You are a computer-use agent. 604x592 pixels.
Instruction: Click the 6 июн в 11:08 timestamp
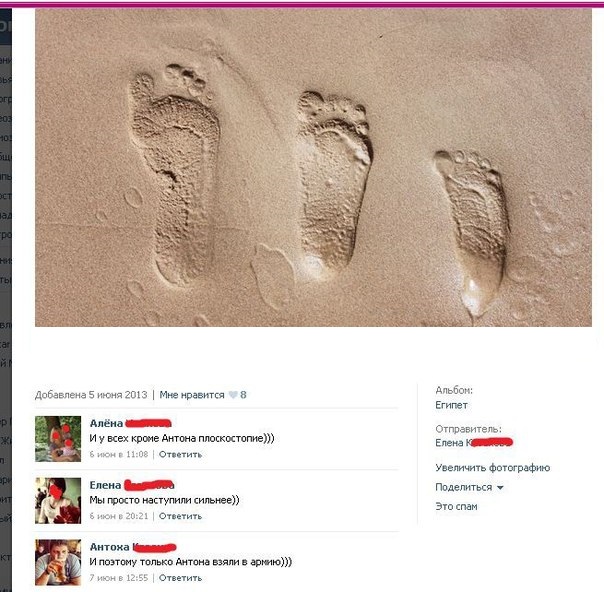[x=119, y=454]
